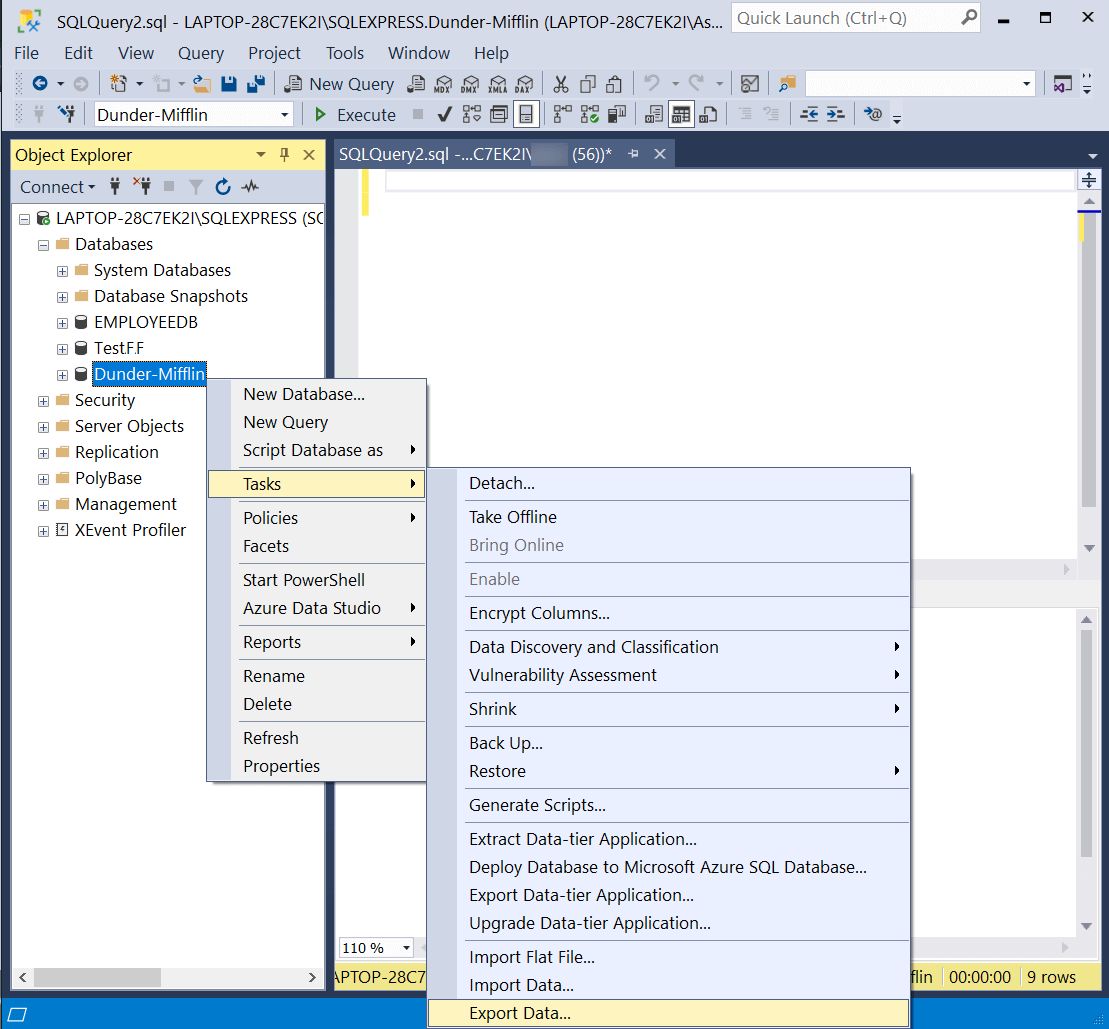Click the Execute query button
Viewport: 1109px width, 1029px height.
pos(356,114)
